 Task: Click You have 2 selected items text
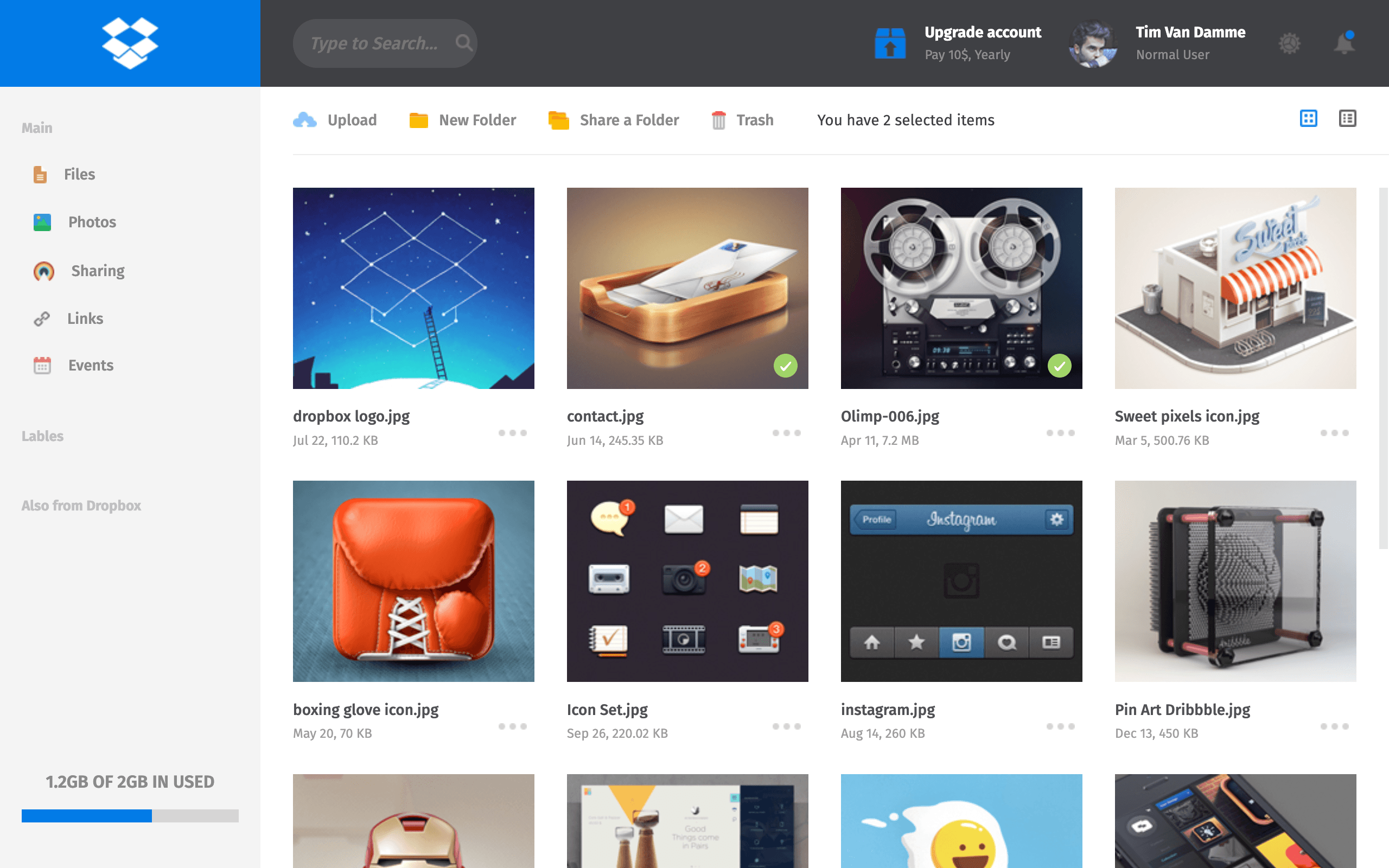pyautogui.click(x=905, y=120)
